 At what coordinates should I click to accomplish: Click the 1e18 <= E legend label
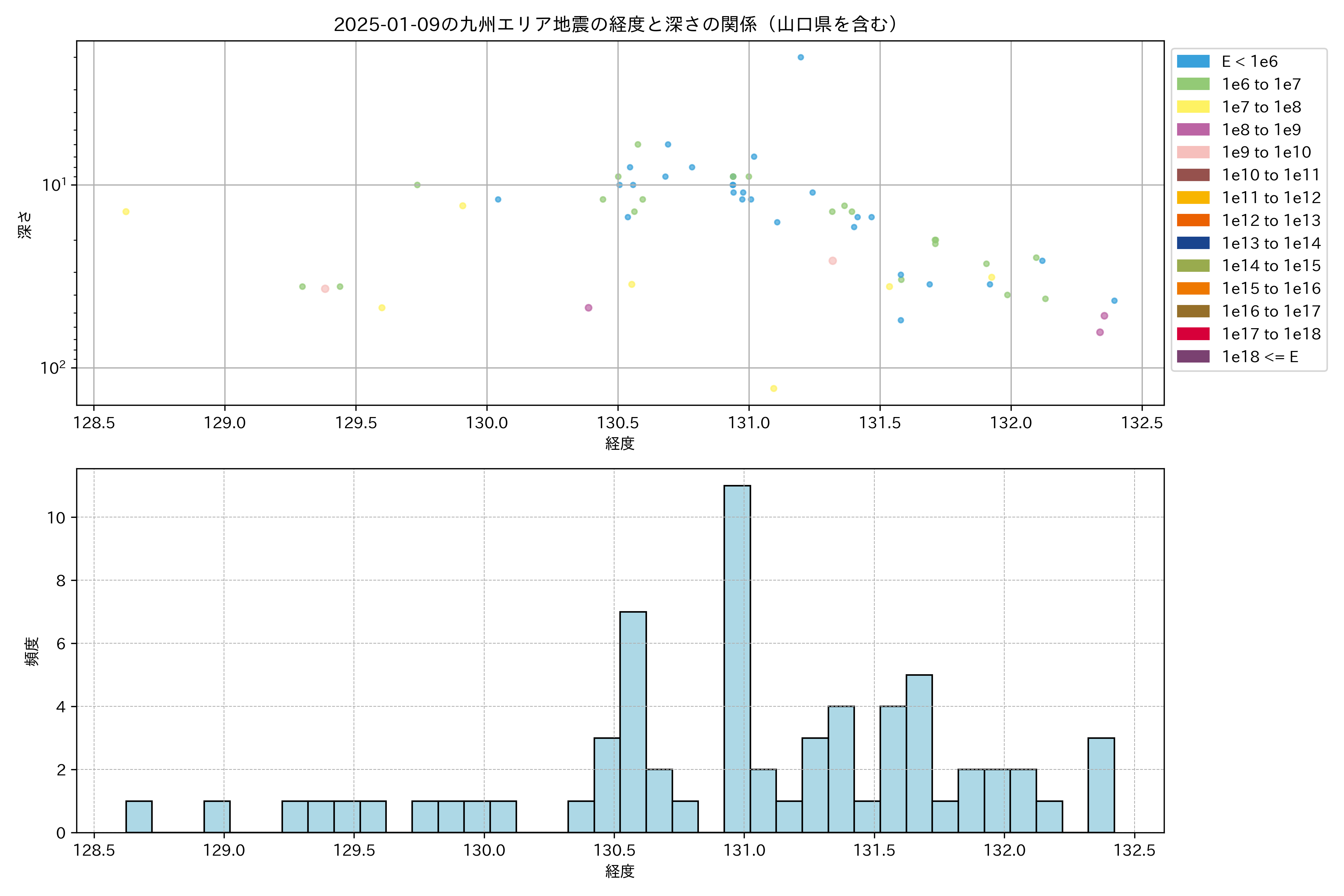pyautogui.click(x=1259, y=357)
